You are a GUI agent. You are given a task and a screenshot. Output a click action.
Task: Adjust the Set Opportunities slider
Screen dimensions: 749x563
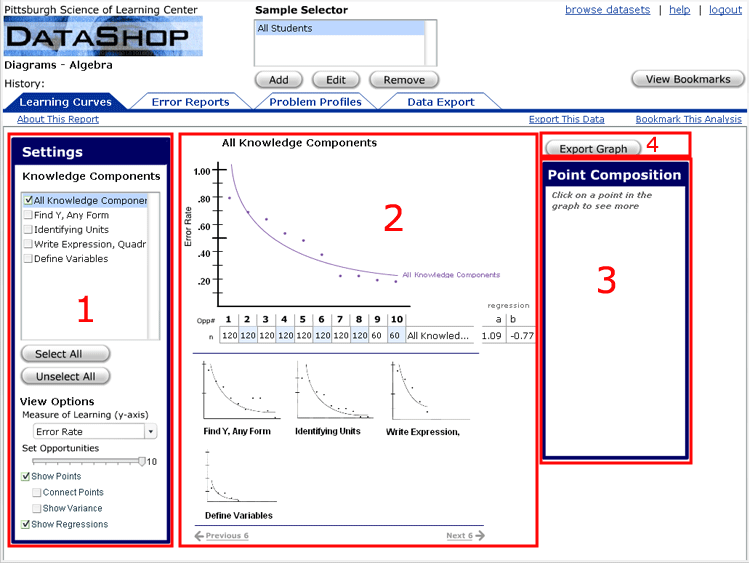point(139,461)
